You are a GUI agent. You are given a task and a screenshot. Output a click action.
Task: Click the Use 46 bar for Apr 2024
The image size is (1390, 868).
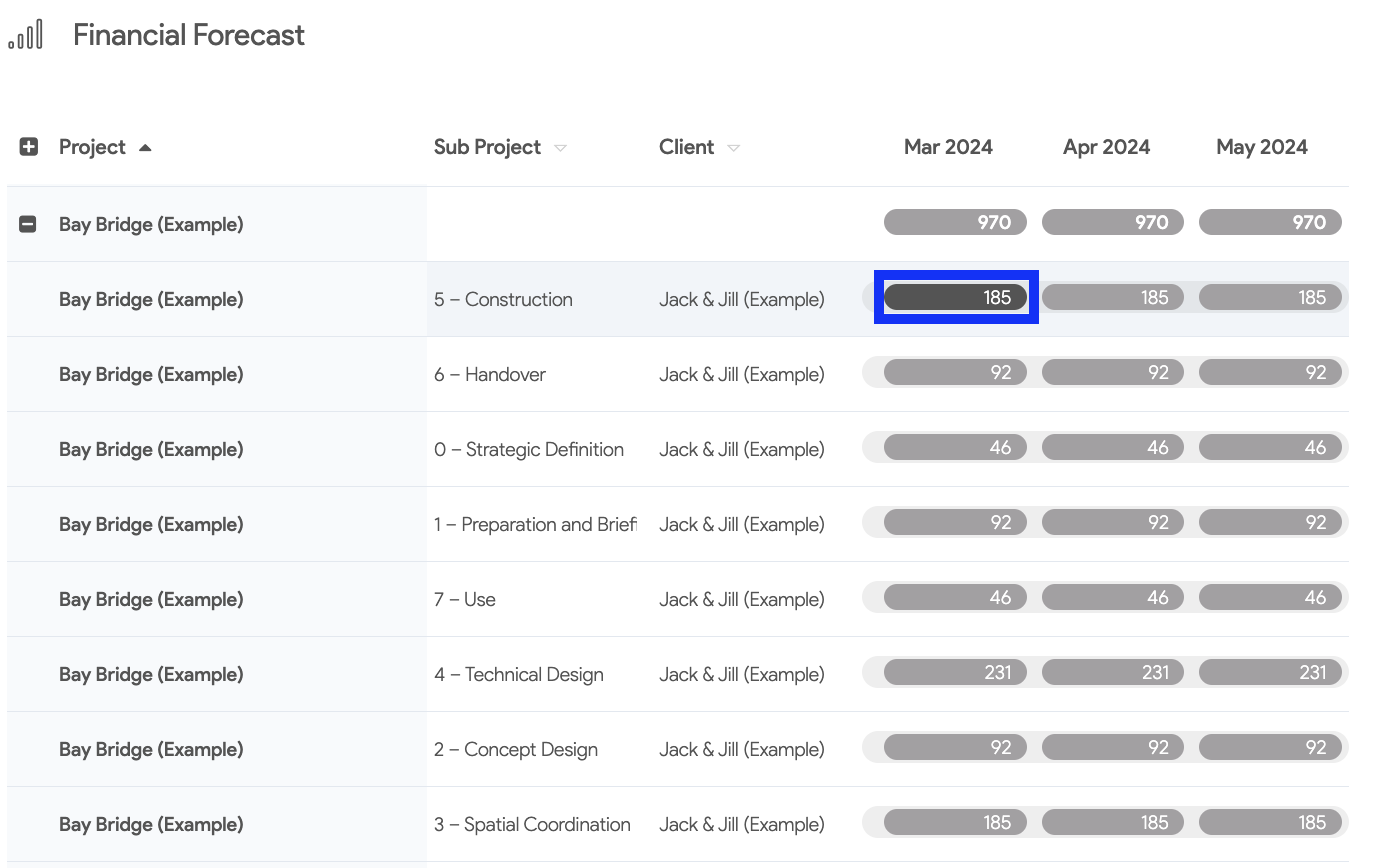tap(1113, 597)
